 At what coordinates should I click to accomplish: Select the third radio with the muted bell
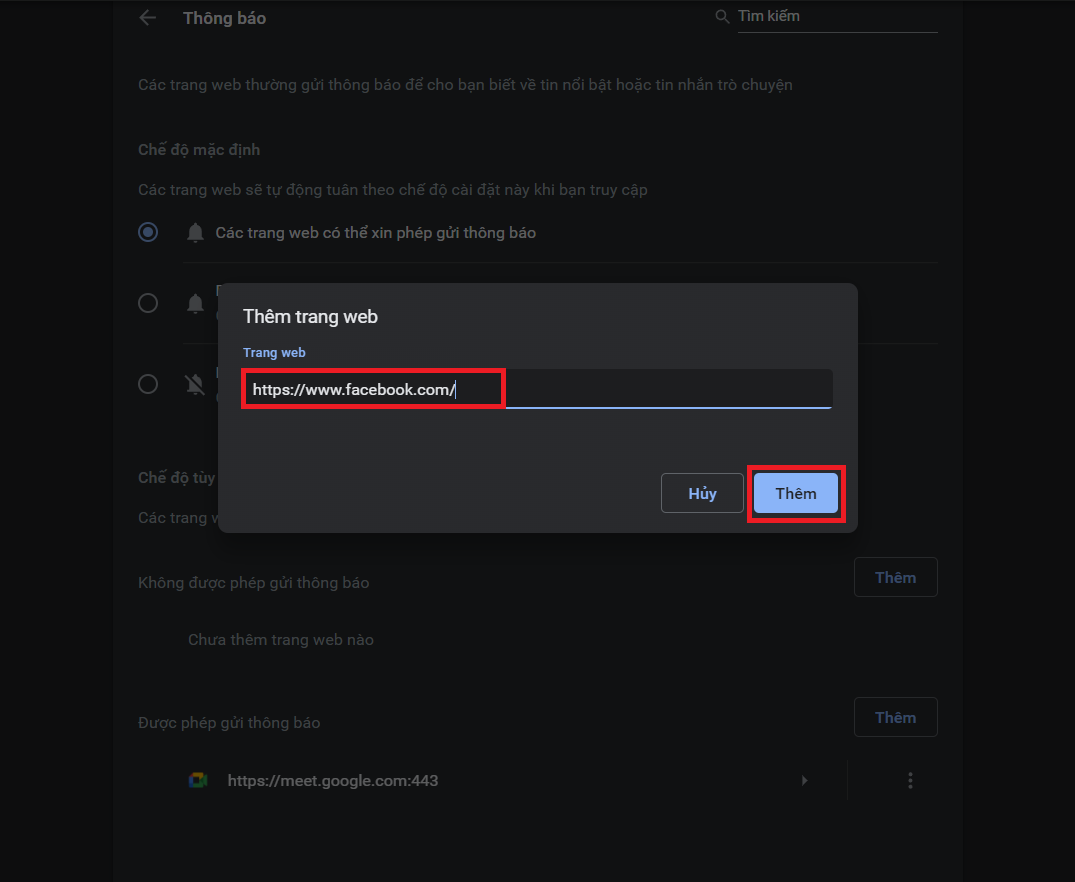click(148, 384)
